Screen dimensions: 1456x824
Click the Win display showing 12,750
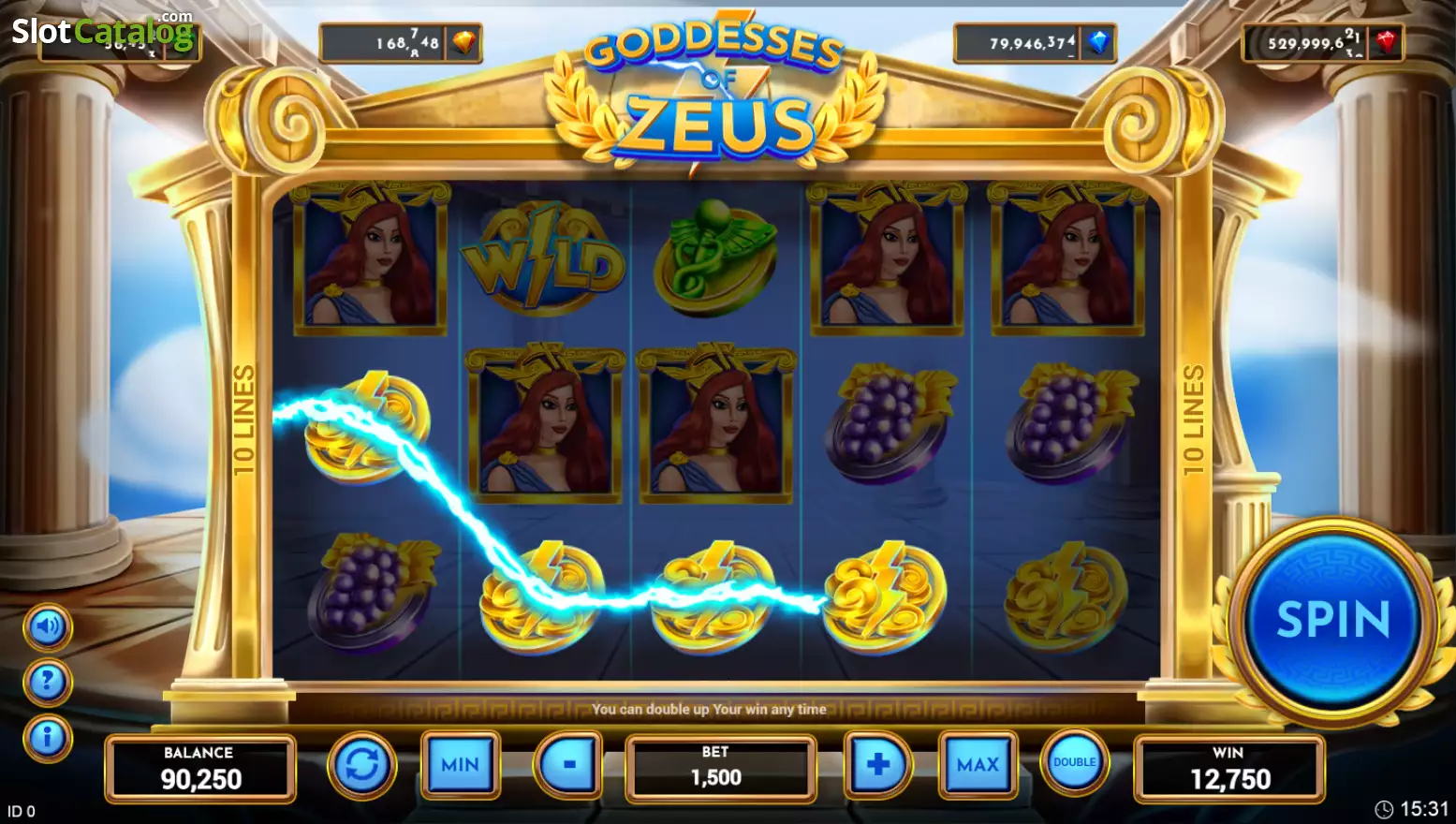click(x=1229, y=769)
